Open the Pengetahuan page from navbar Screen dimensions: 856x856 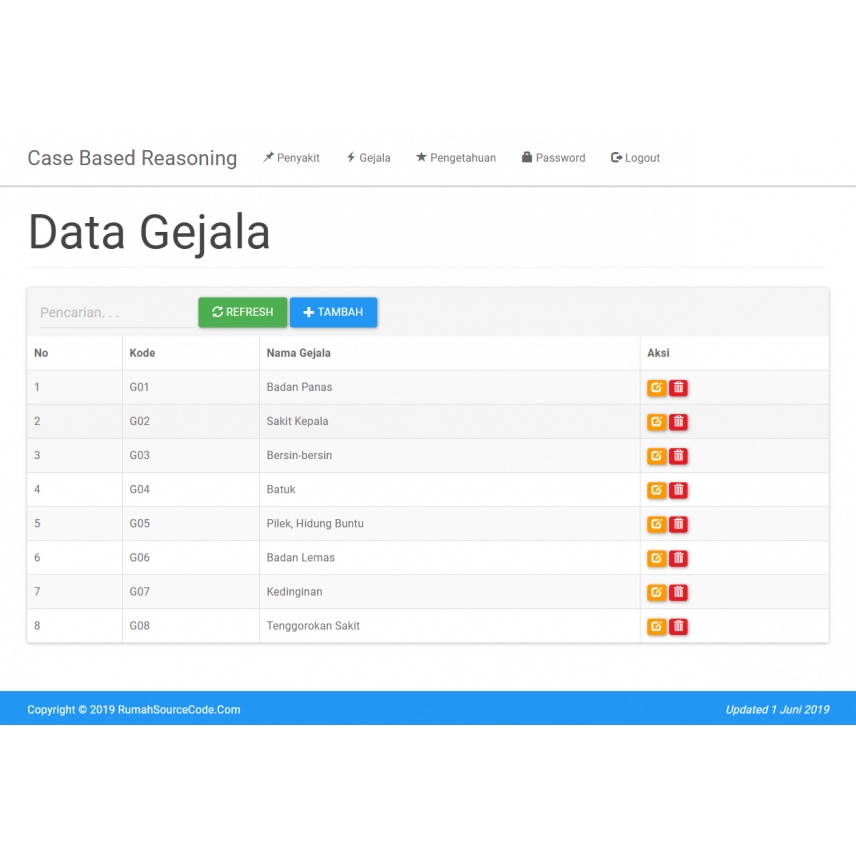(456, 158)
